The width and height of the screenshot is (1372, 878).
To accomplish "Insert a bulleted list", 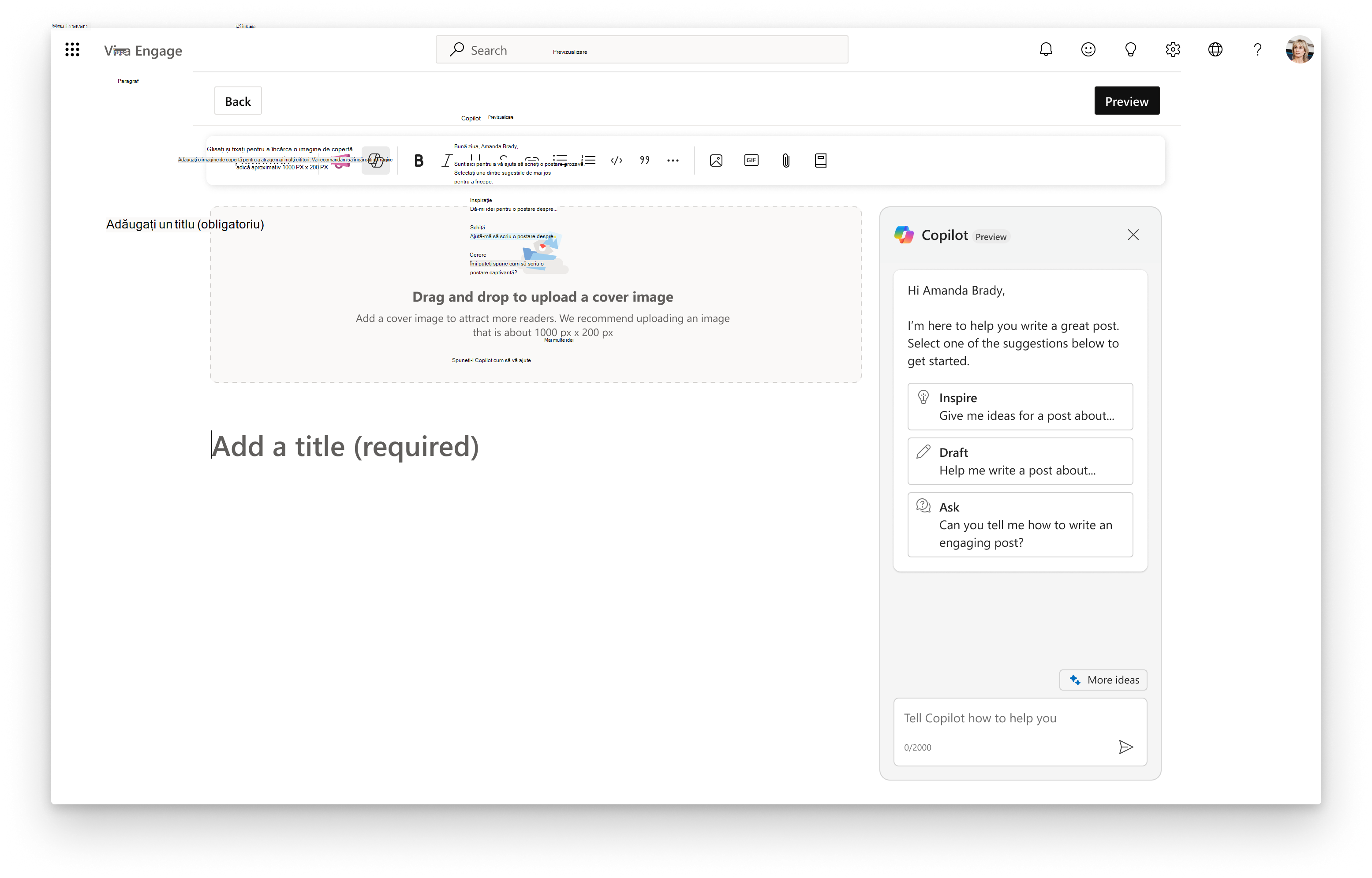I will tap(560, 160).
